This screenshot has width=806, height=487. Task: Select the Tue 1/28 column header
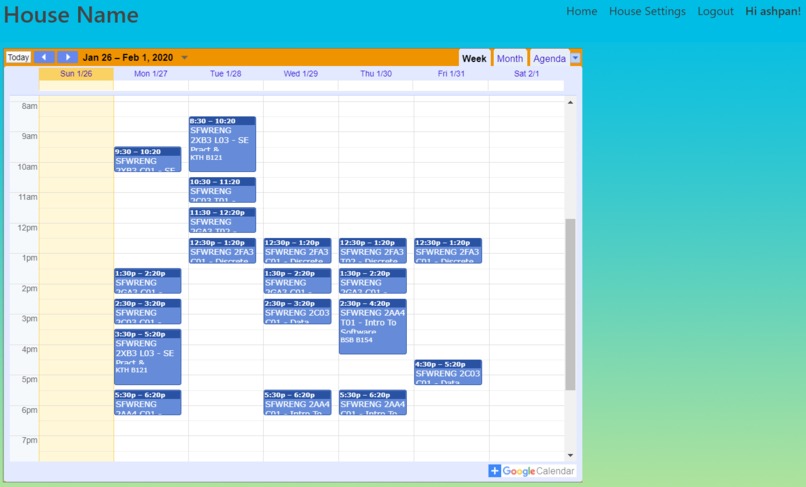click(x=226, y=74)
